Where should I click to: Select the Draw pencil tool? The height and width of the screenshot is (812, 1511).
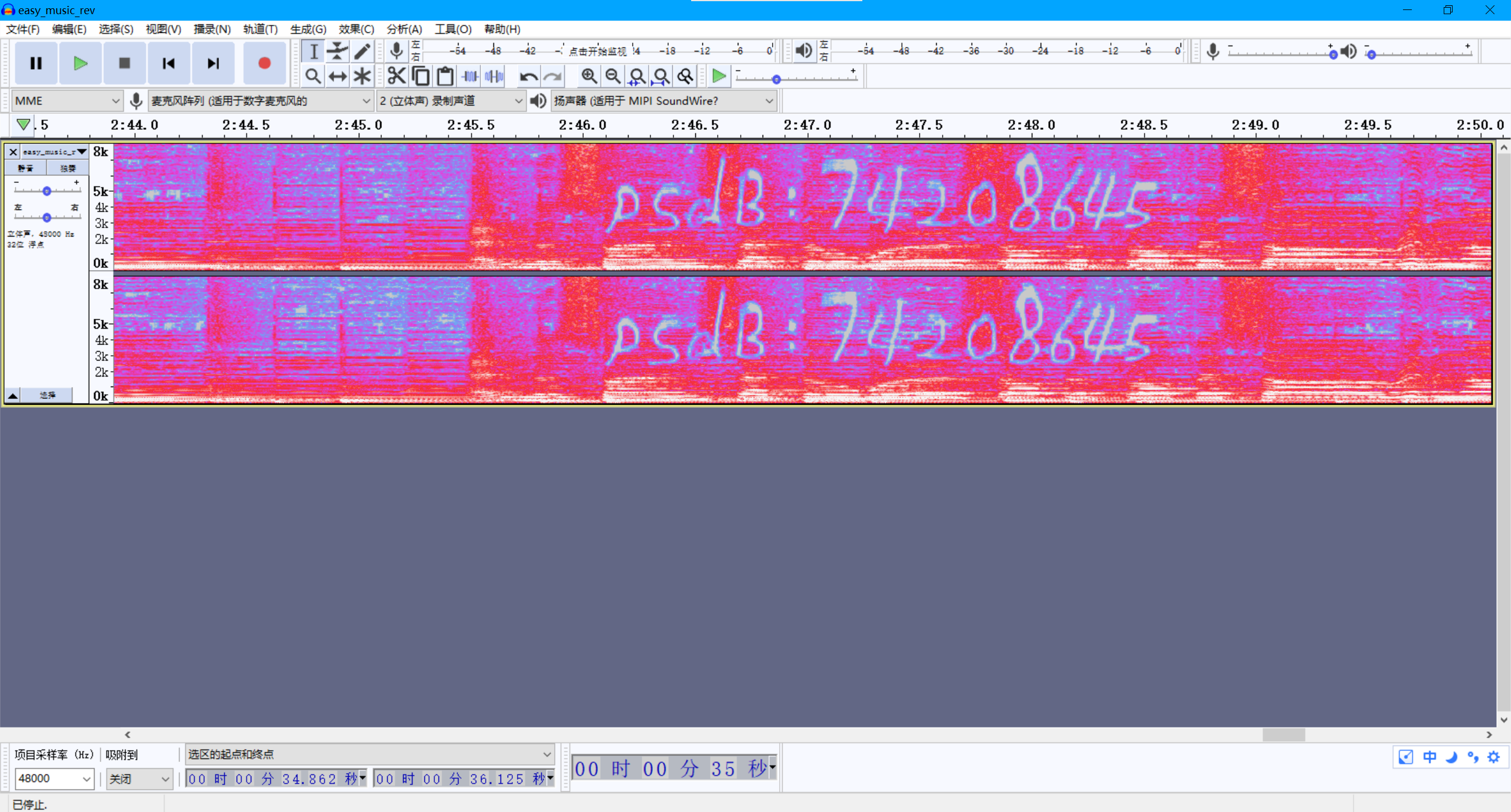pyautogui.click(x=362, y=51)
